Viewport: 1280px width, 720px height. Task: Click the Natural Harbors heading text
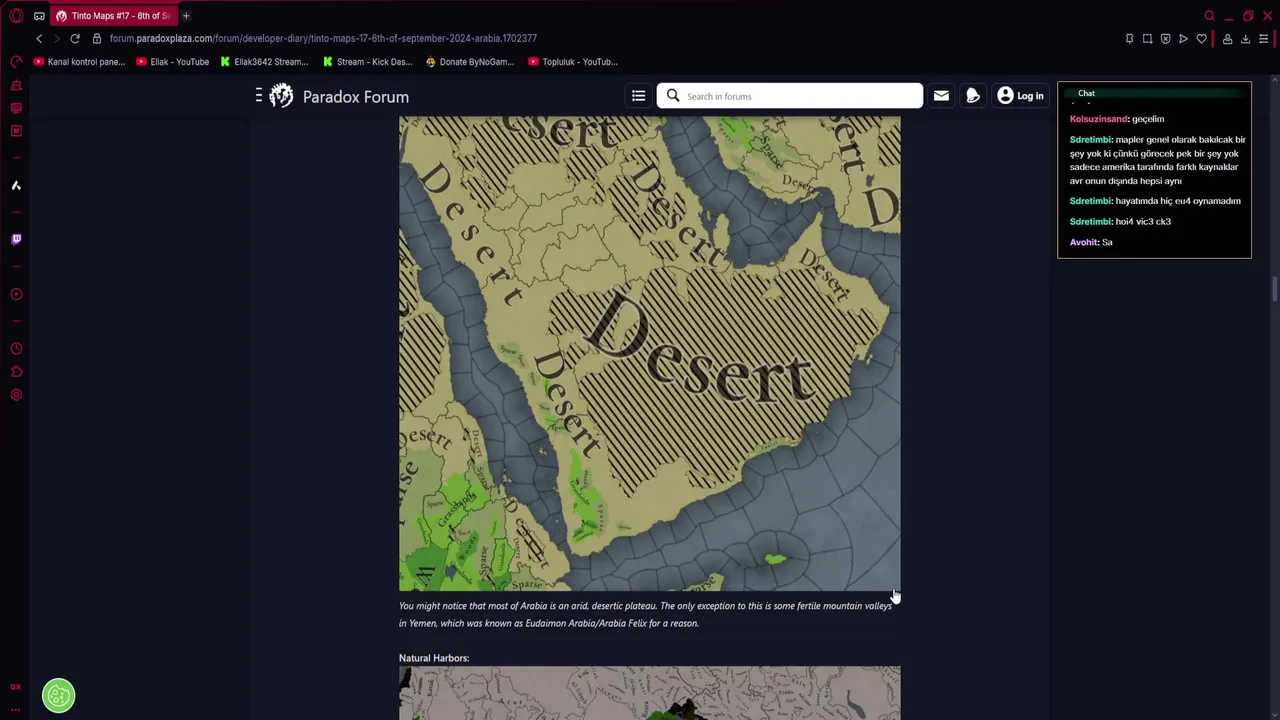click(x=434, y=658)
